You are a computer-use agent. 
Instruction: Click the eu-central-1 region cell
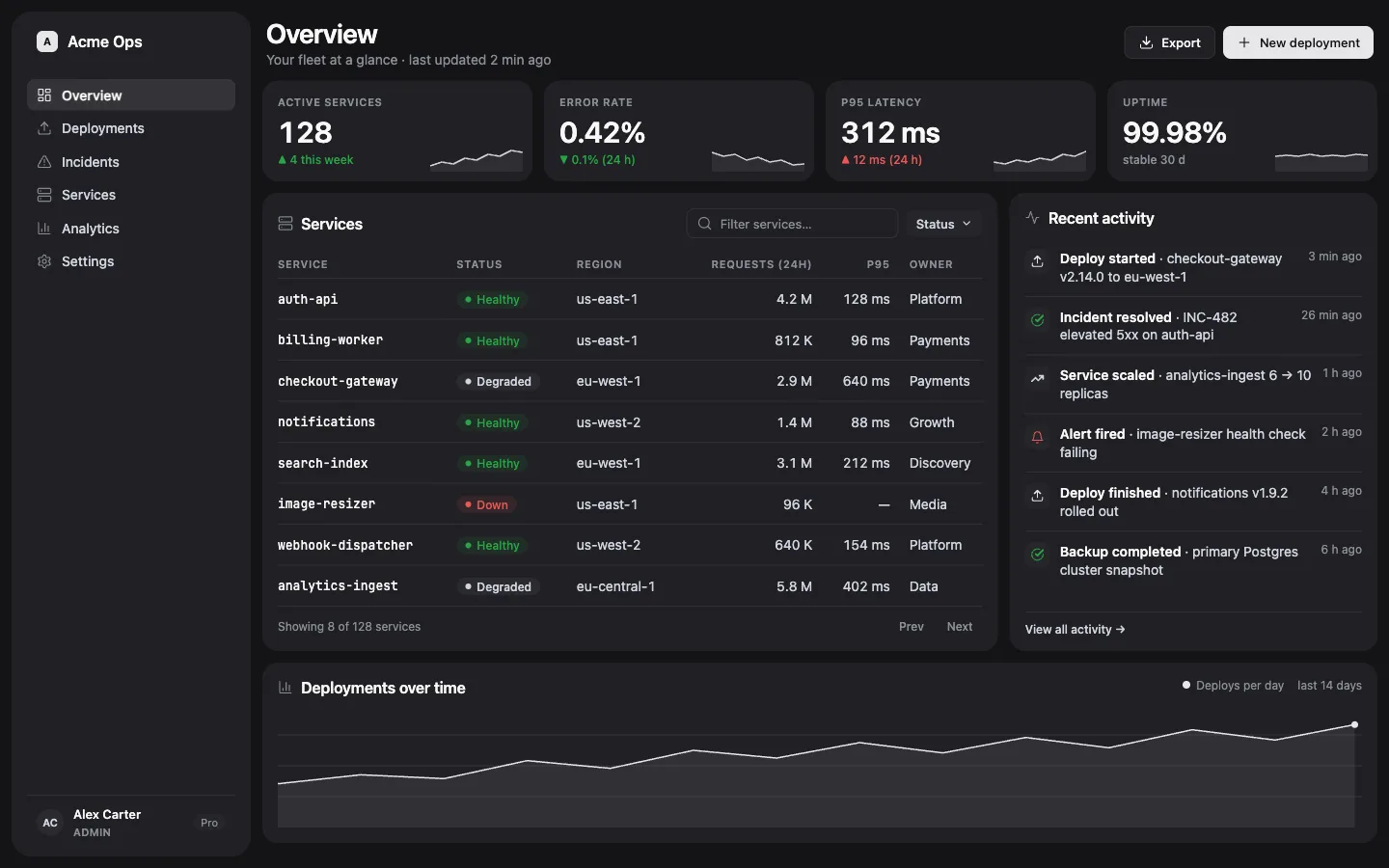pos(615,586)
